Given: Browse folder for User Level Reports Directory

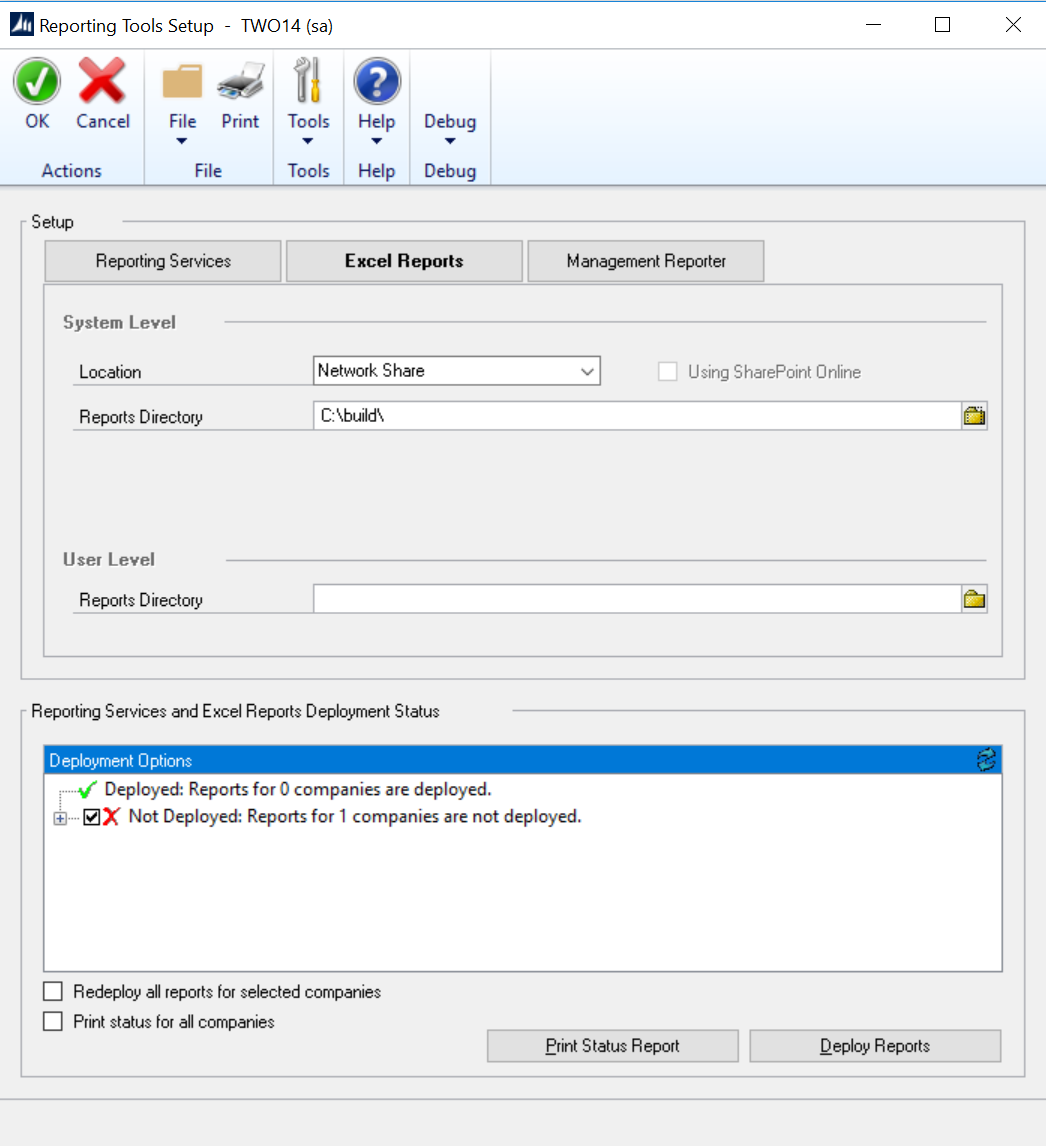Looking at the screenshot, I should 974,599.
